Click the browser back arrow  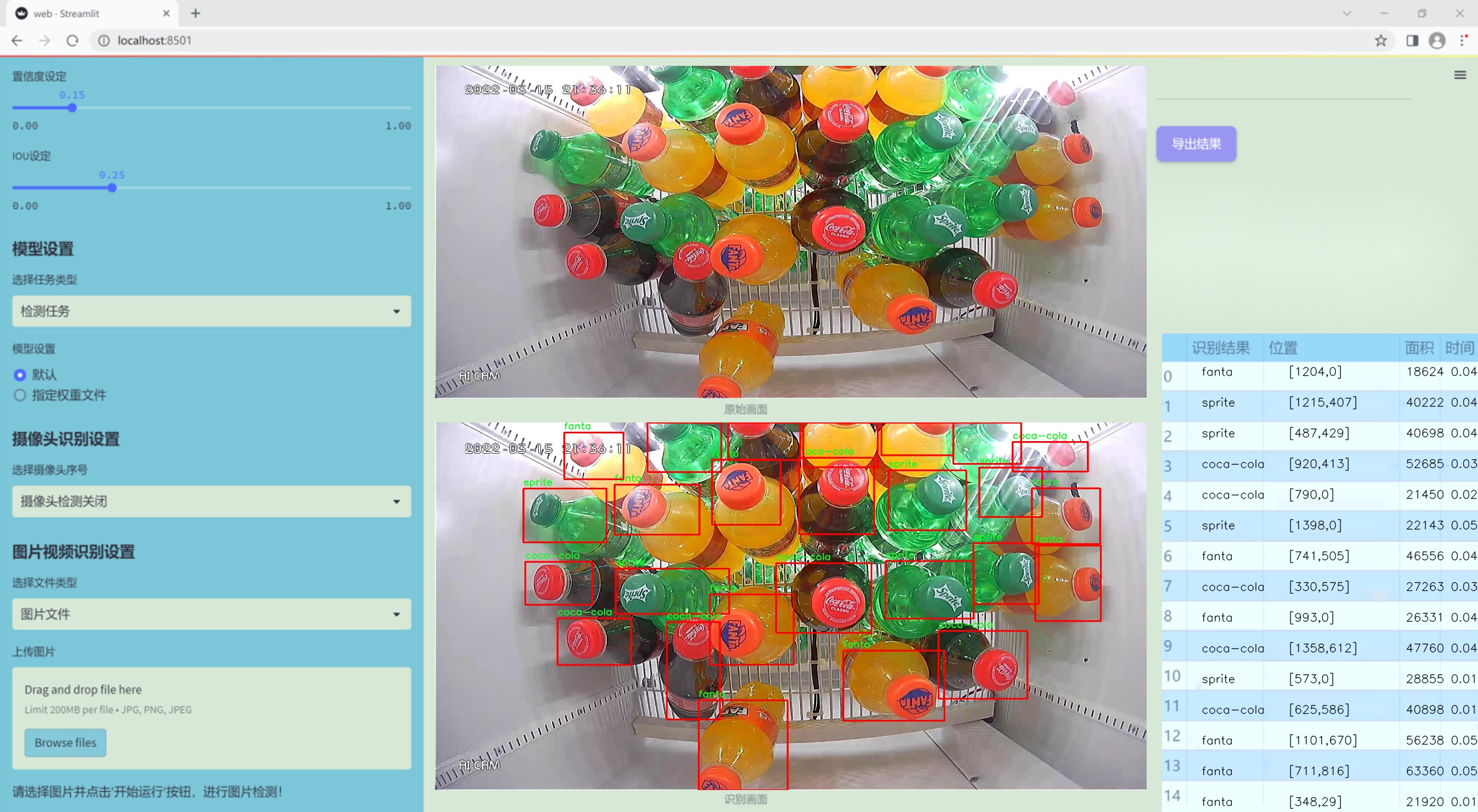click(x=17, y=41)
